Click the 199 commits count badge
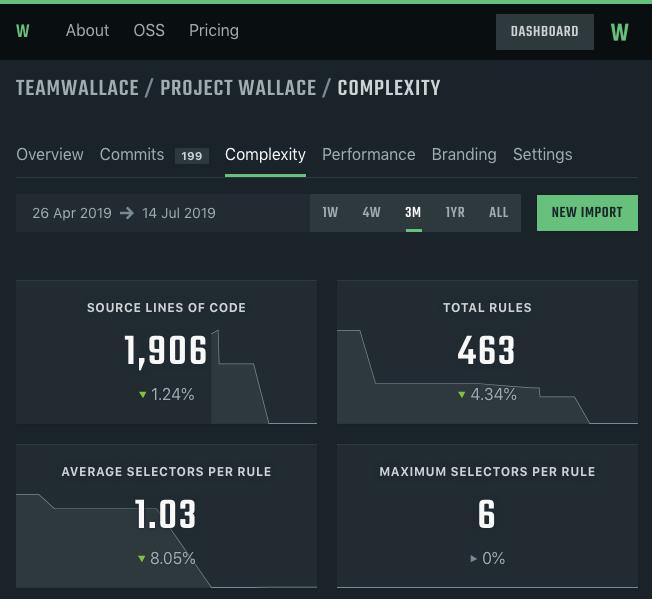The height and width of the screenshot is (599, 652). pos(192,156)
